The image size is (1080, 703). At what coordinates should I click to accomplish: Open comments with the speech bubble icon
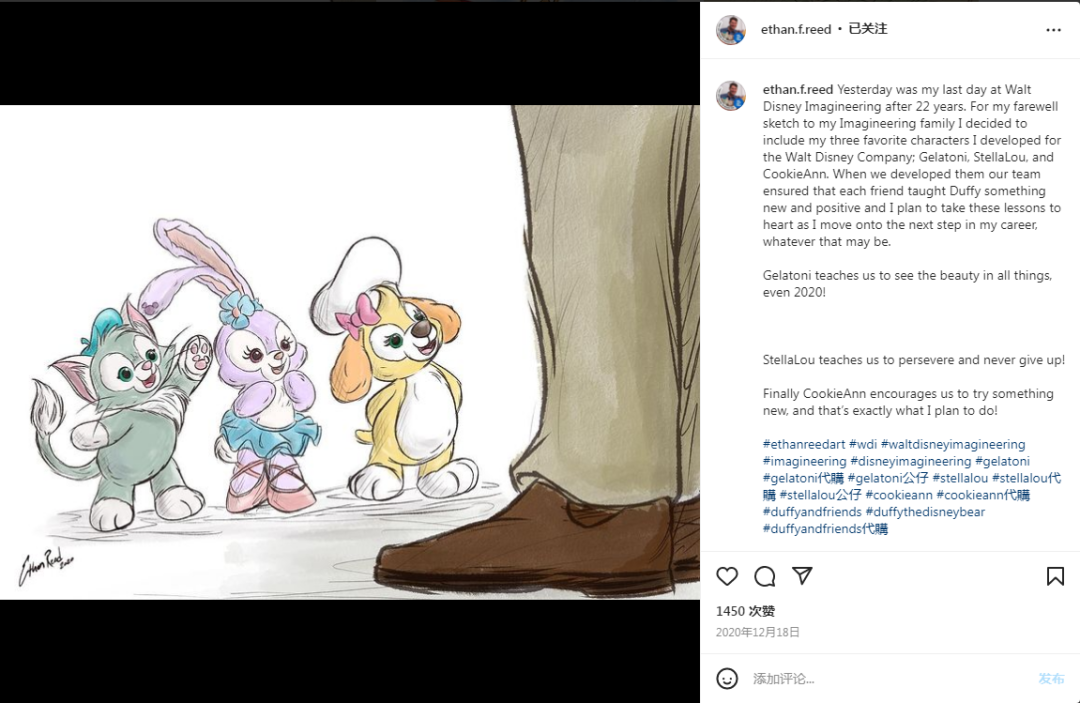pyautogui.click(x=765, y=576)
